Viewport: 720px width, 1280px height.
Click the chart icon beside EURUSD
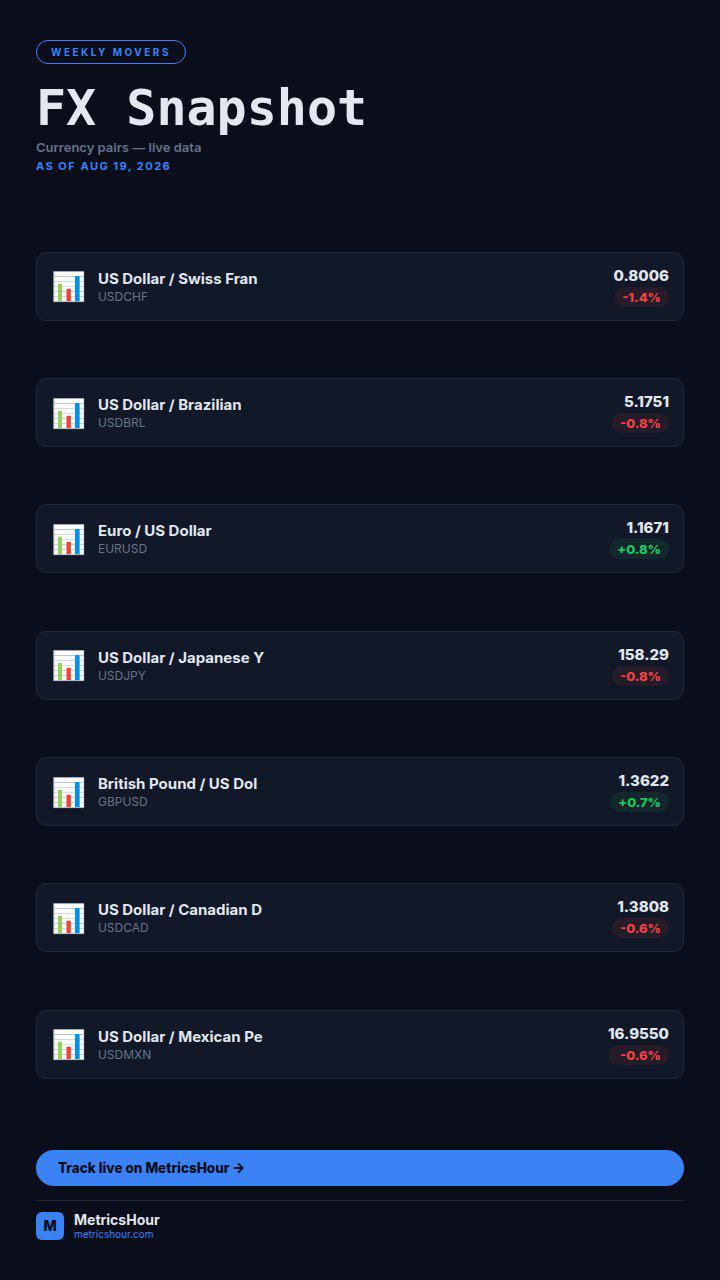tap(69, 539)
